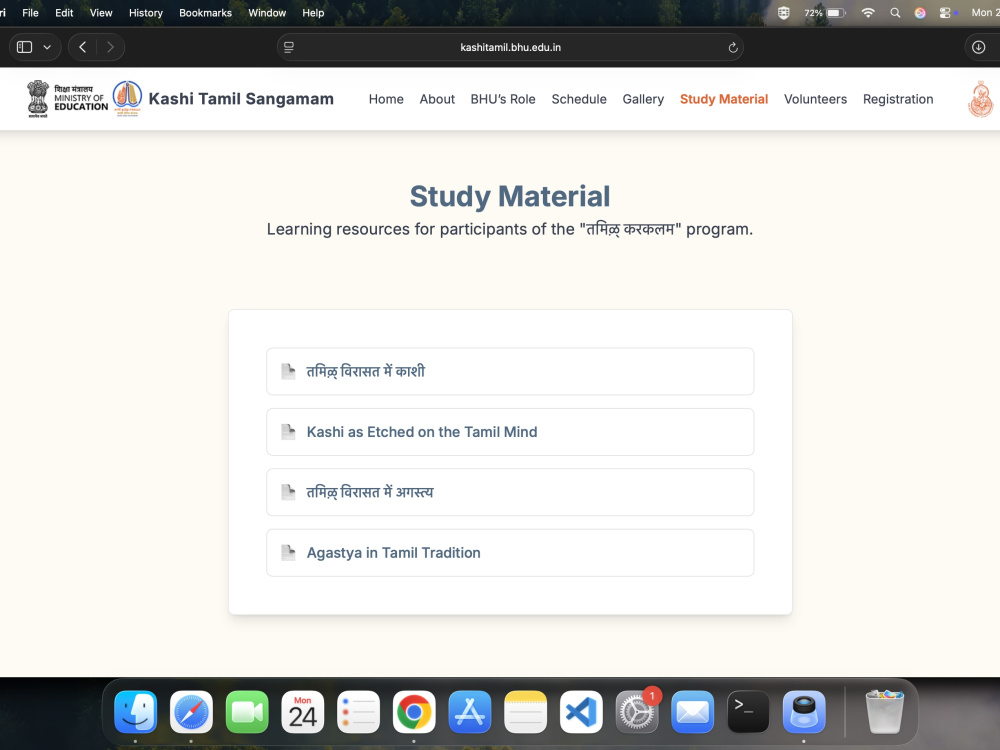
Task: Launch FaceTime from the Dock
Action: pos(247,712)
